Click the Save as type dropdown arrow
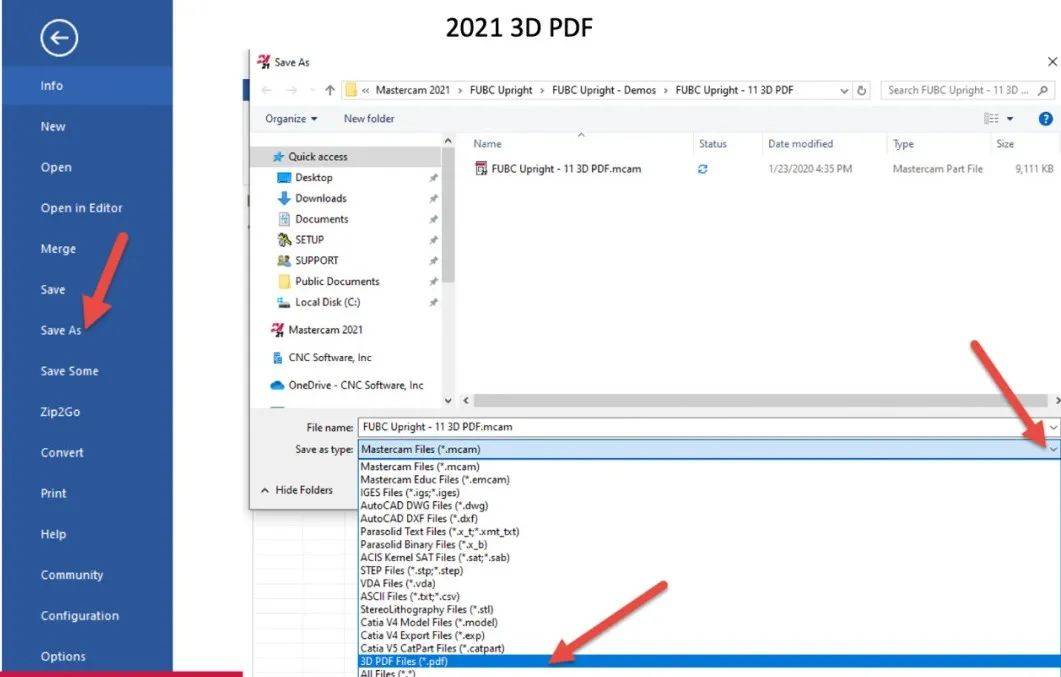 coord(1053,449)
